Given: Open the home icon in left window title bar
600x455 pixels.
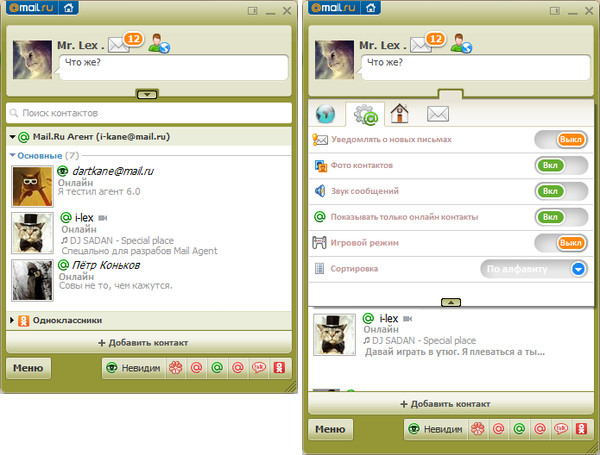Looking at the screenshot, I should 68,8.
